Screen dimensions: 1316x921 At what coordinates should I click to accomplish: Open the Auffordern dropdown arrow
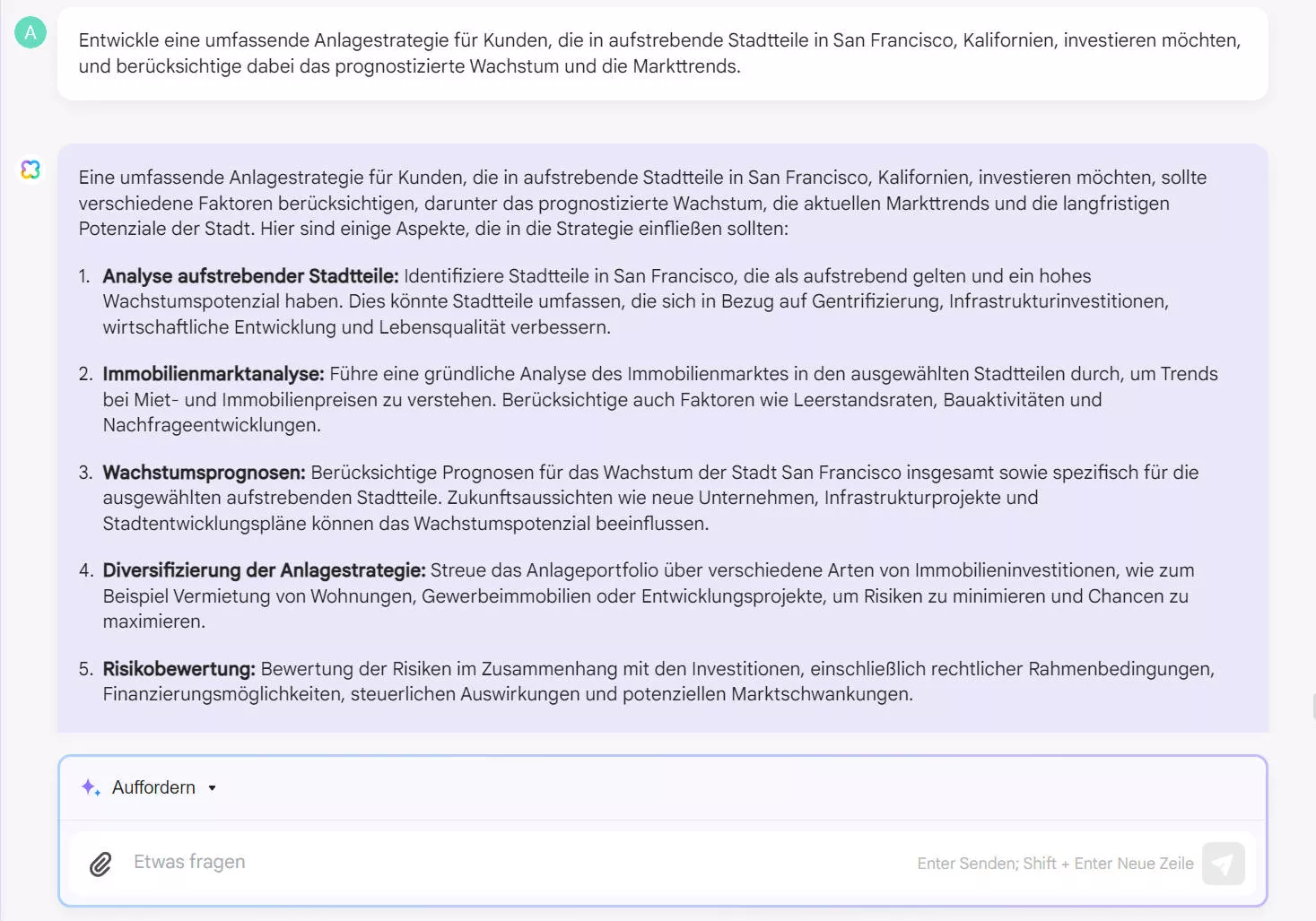[213, 788]
